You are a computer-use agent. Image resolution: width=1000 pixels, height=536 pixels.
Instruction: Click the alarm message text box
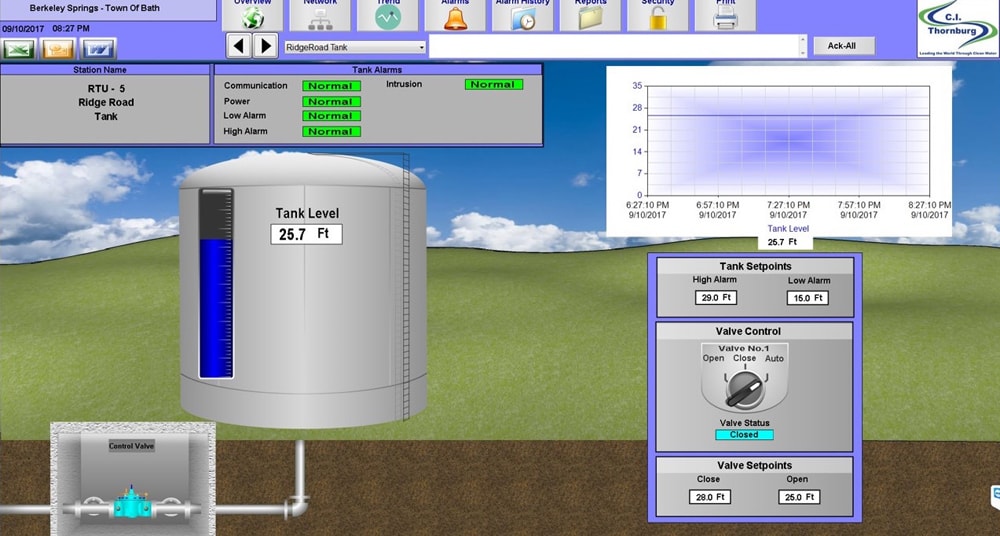[614, 46]
